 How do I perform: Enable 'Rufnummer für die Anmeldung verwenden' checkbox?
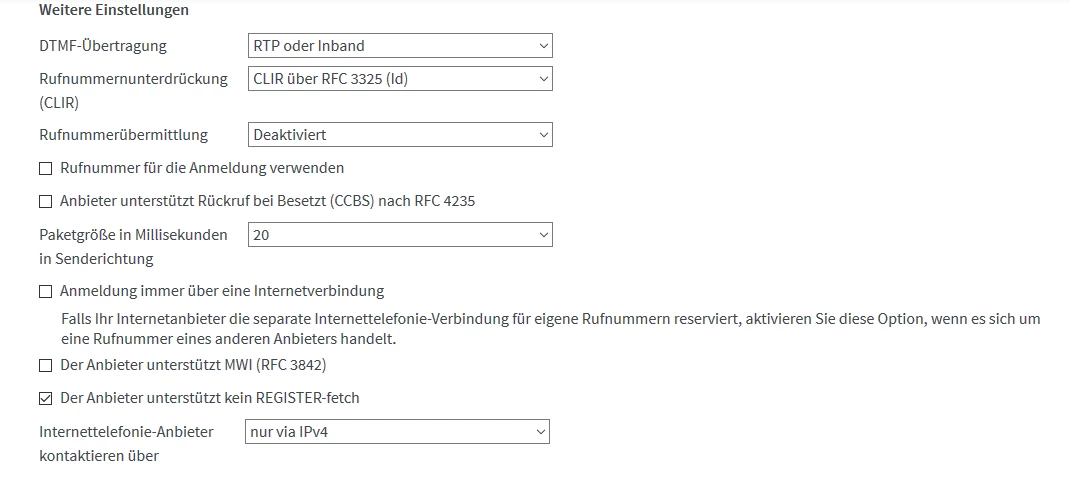pyautogui.click(x=45, y=168)
